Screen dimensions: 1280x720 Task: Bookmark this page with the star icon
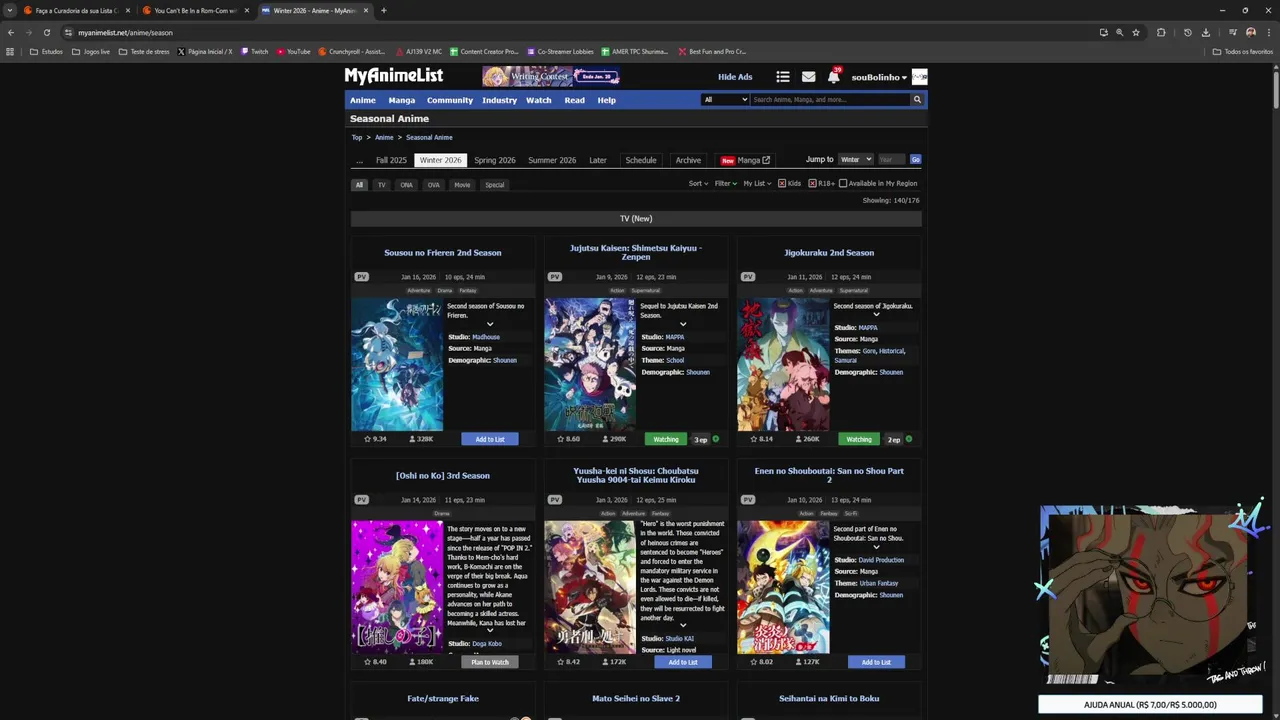pyautogui.click(x=1136, y=32)
